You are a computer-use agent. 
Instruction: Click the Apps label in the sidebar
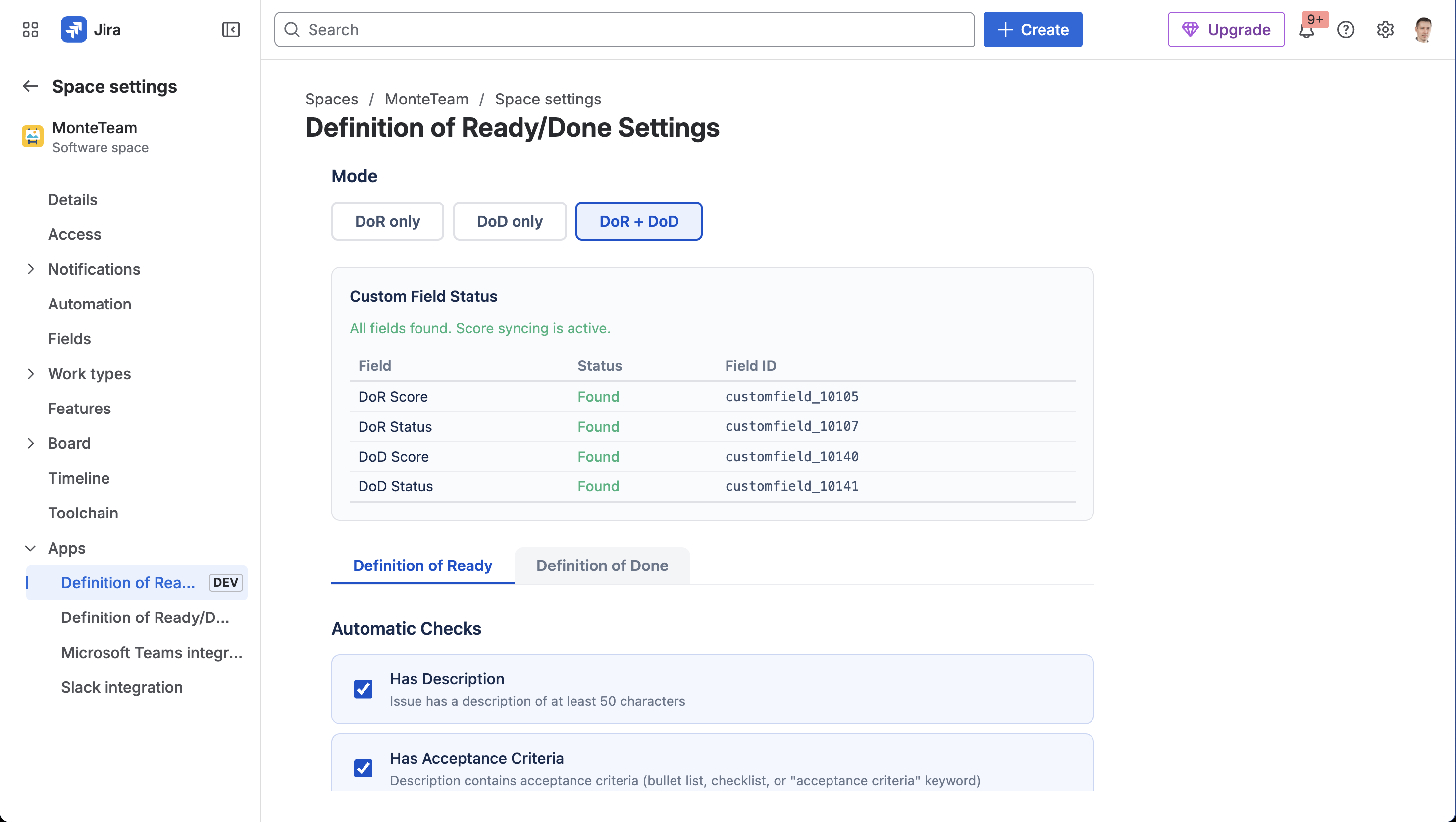(x=67, y=548)
